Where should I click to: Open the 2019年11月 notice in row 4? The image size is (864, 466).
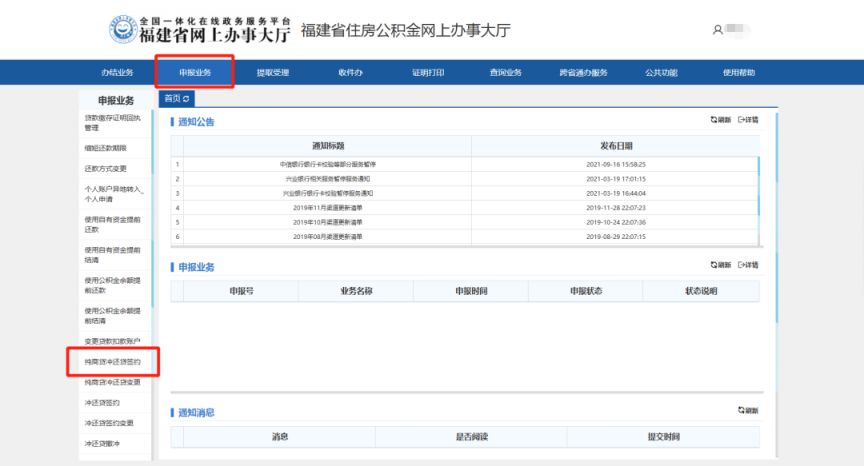(328, 208)
